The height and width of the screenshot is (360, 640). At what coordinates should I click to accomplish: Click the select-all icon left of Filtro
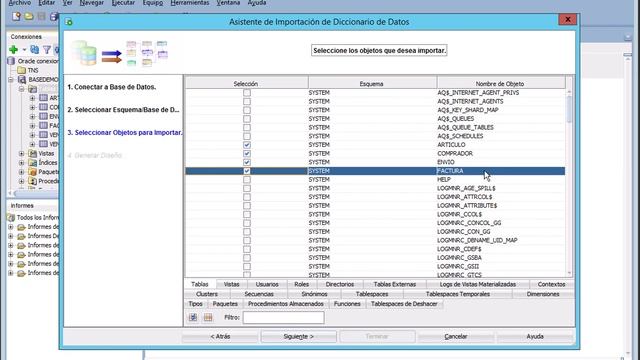[193, 317]
